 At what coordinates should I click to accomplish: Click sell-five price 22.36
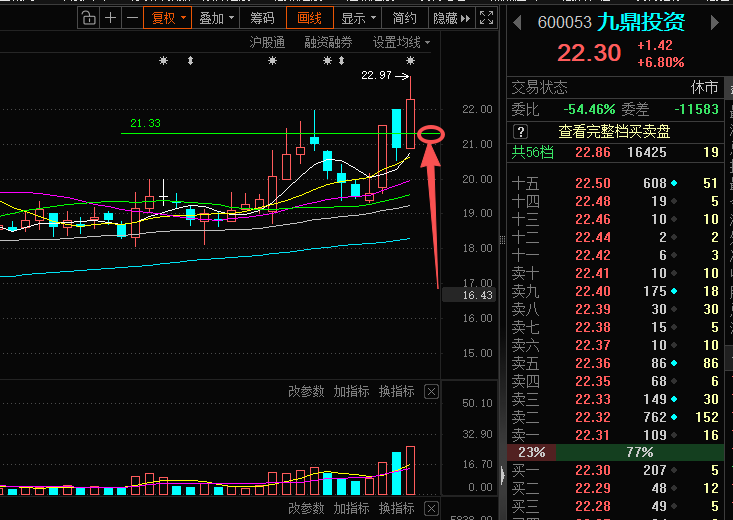593,363
